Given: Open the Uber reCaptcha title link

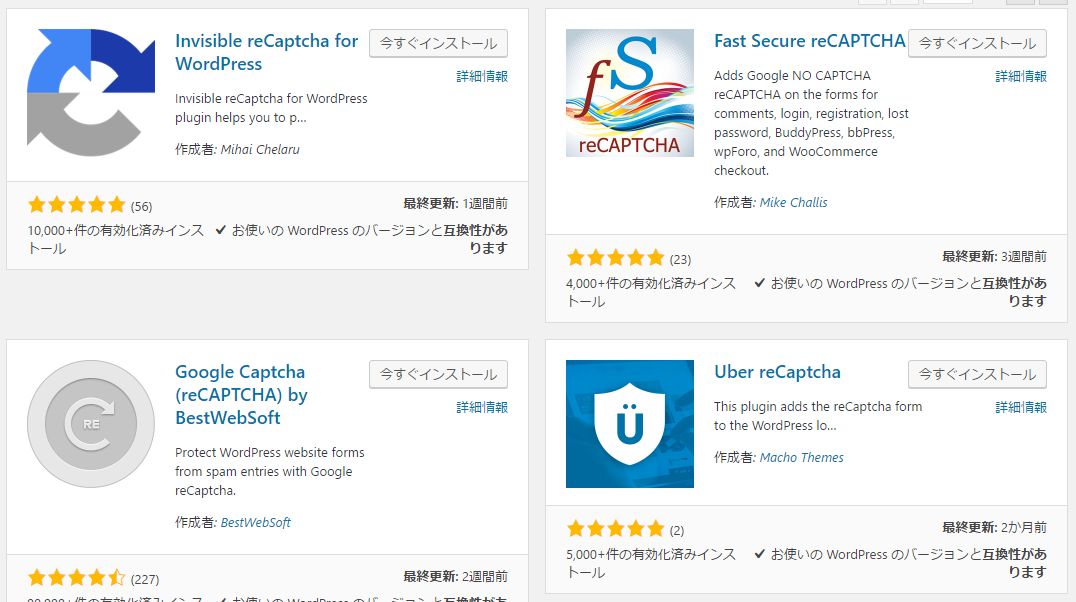Looking at the screenshot, I should (777, 372).
